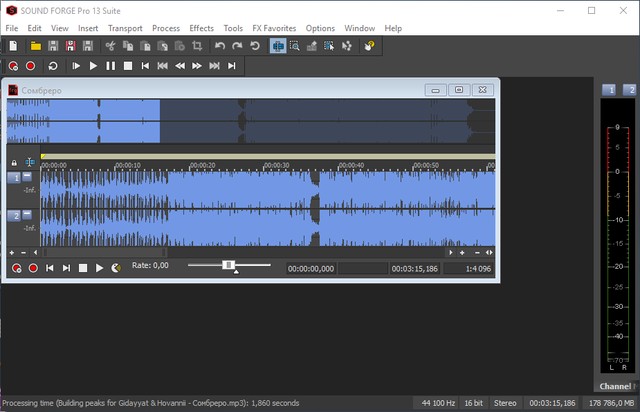
Task: Toggle the lock icon in data window
Action: 14,162
